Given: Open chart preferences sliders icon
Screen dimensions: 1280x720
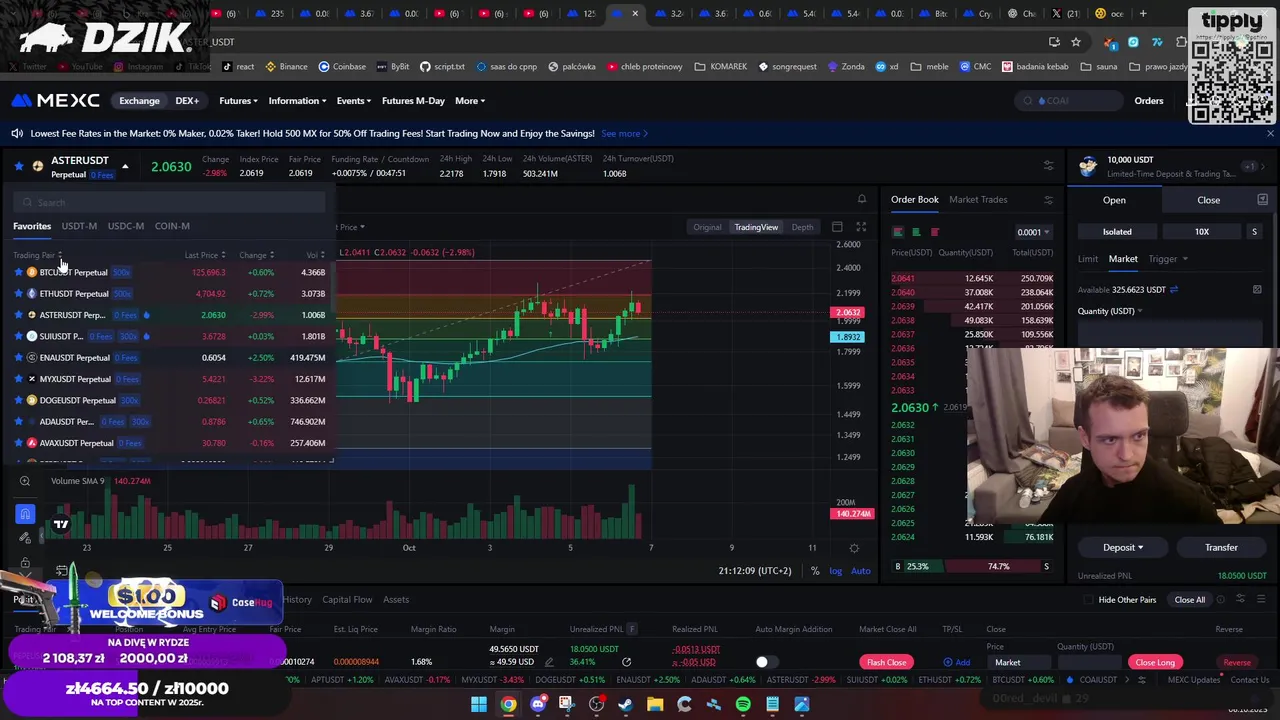Looking at the screenshot, I should pyautogui.click(x=1048, y=166).
